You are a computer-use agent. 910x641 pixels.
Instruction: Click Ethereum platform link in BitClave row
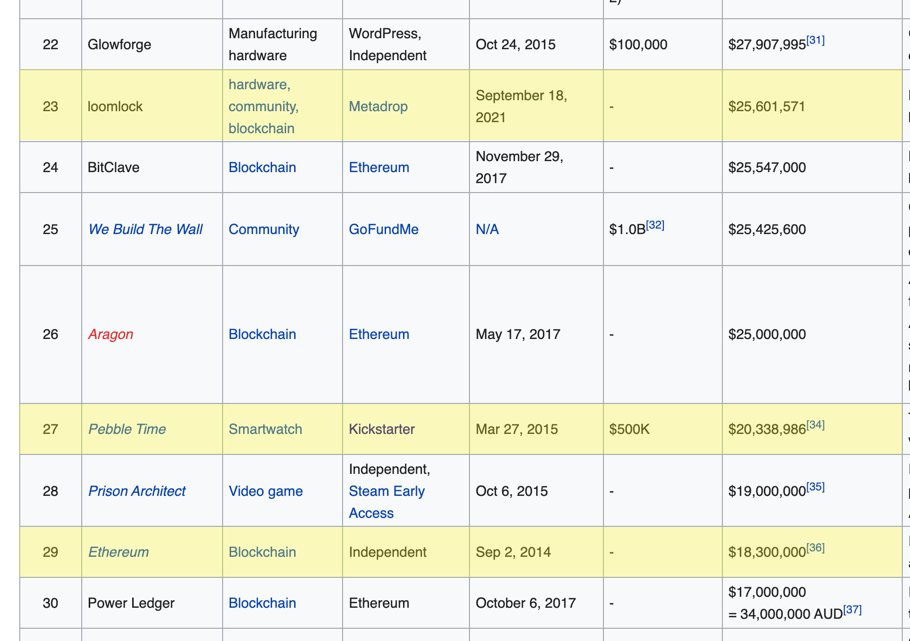379,167
